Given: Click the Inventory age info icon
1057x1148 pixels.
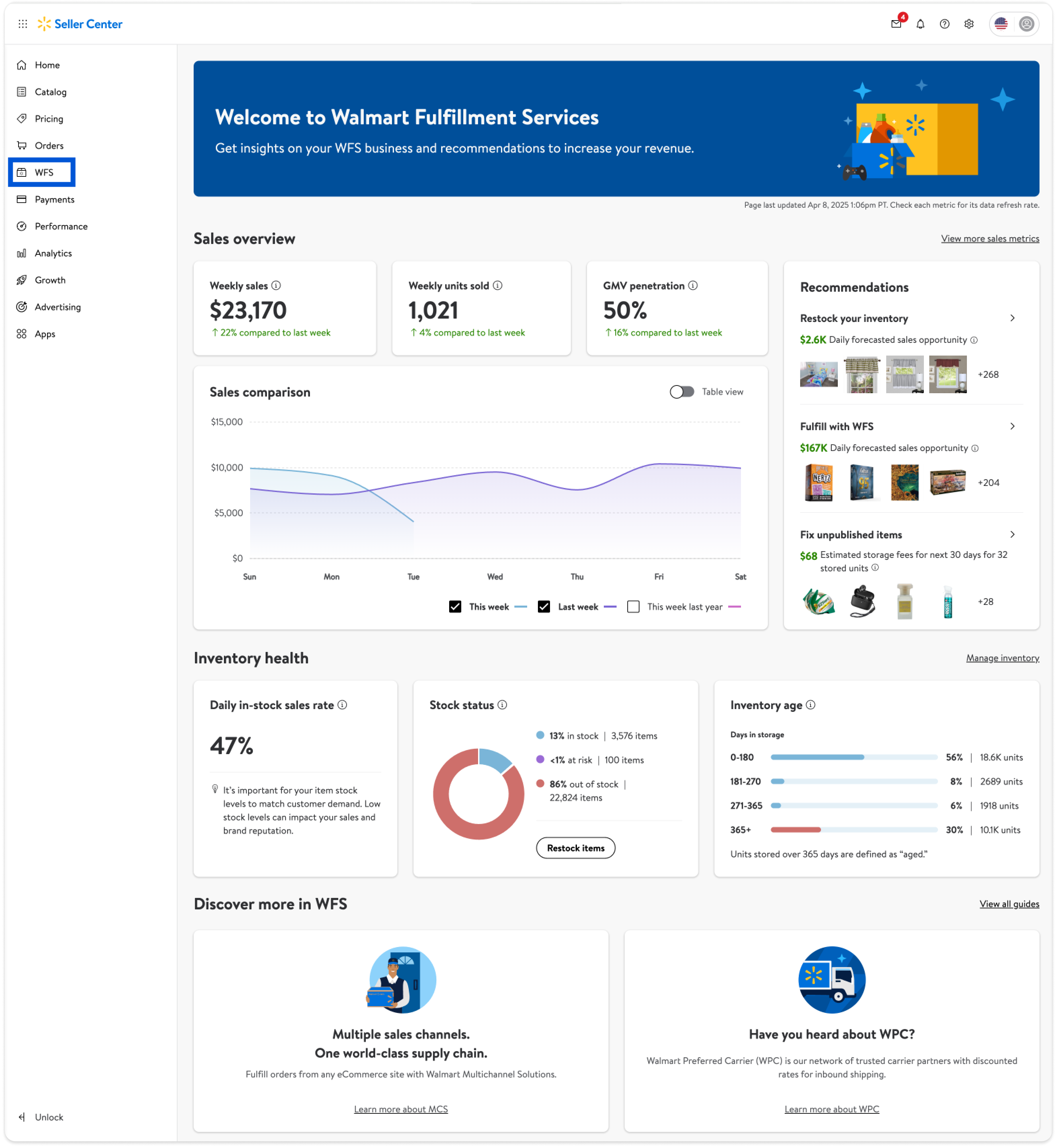Looking at the screenshot, I should click(x=811, y=705).
